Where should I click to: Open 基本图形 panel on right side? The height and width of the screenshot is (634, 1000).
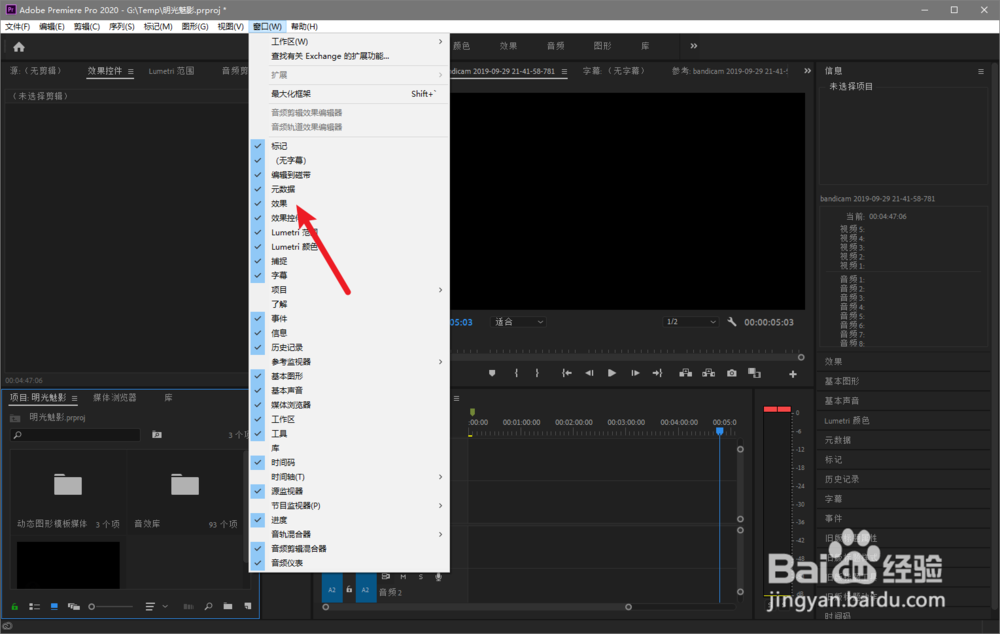coord(842,381)
